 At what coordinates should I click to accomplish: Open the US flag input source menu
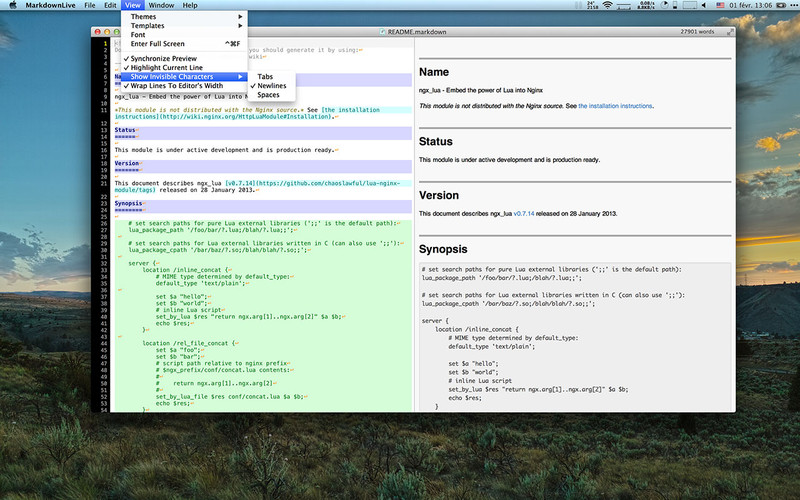click(x=720, y=5)
